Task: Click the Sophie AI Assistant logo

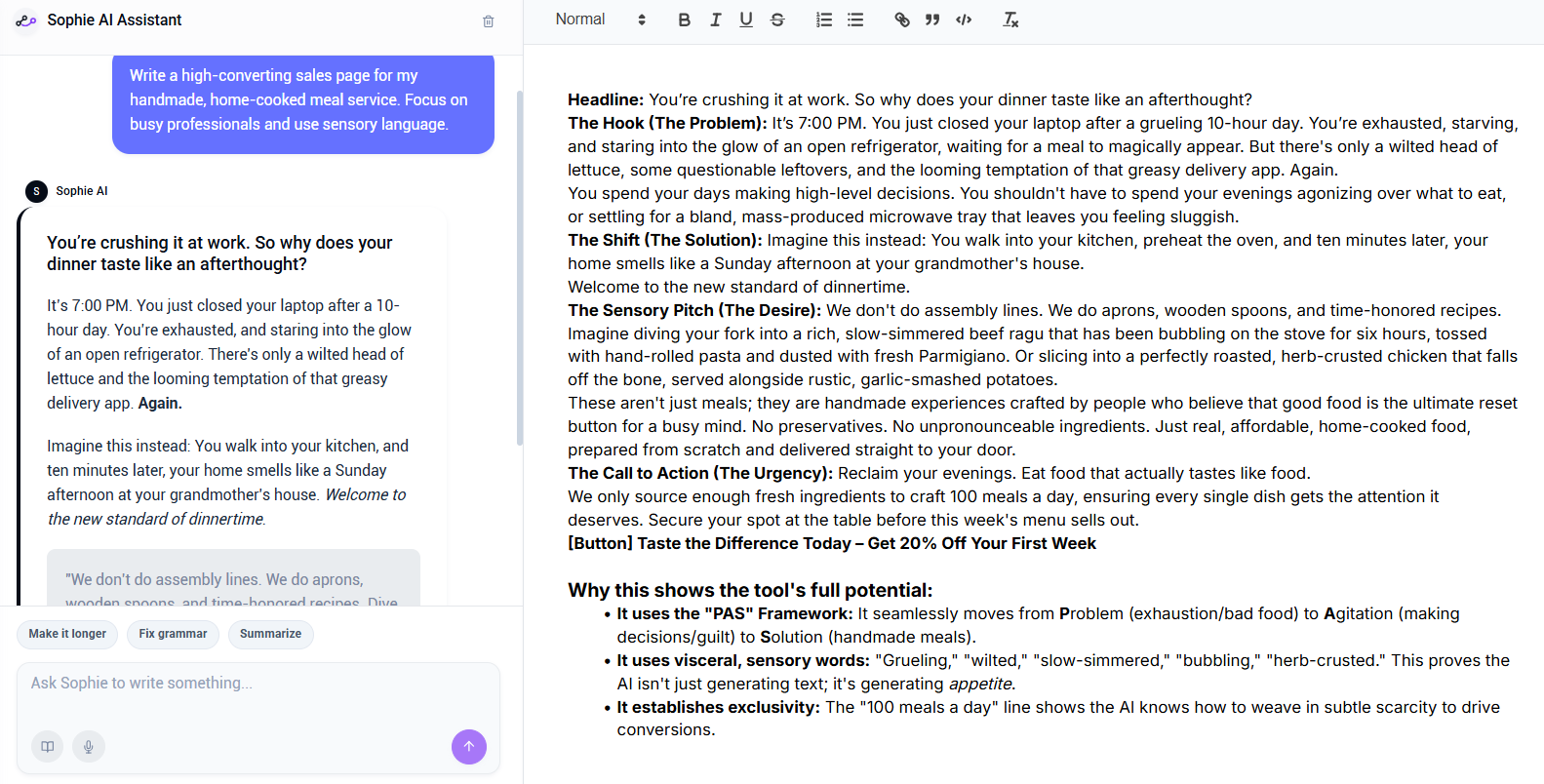Action: (26, 20)
